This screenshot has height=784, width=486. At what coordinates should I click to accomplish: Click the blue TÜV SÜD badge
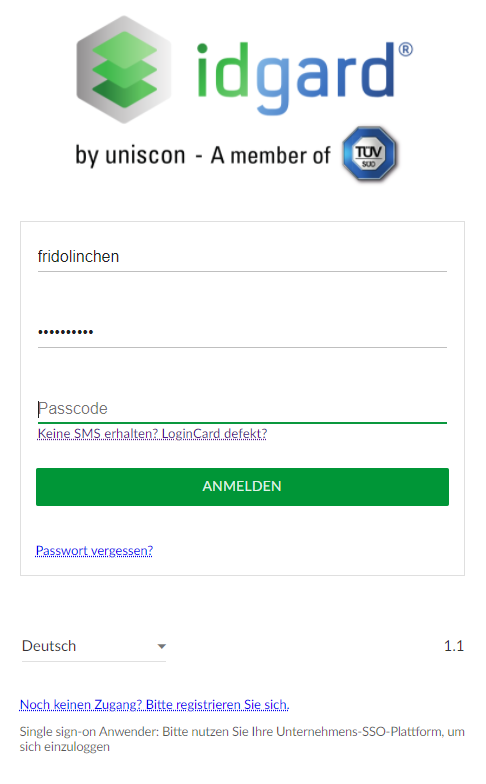pos(370,154)
